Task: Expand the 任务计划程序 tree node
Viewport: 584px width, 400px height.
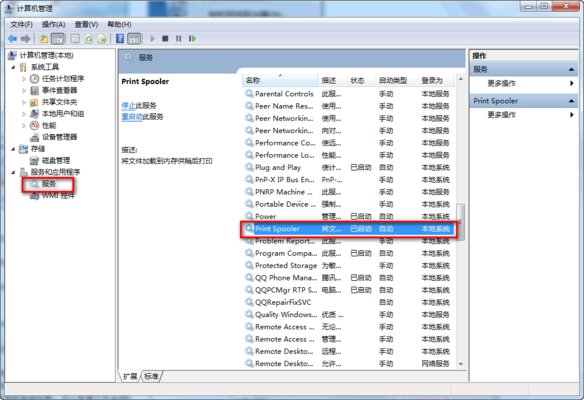Action: (24, 79)
